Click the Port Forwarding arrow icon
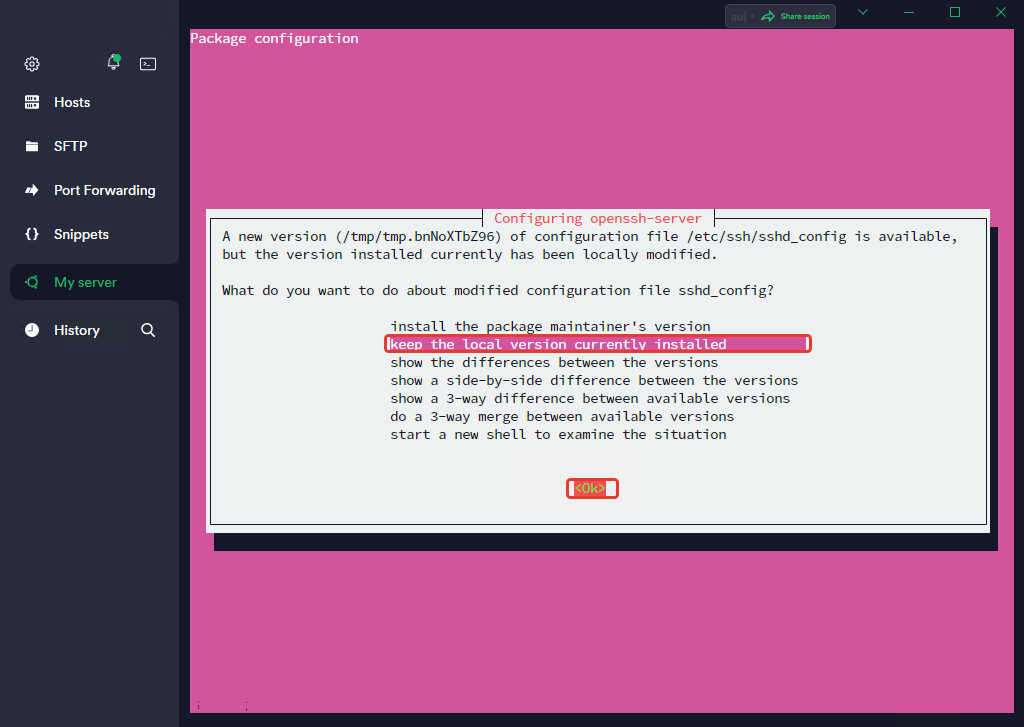 (32, 190)
